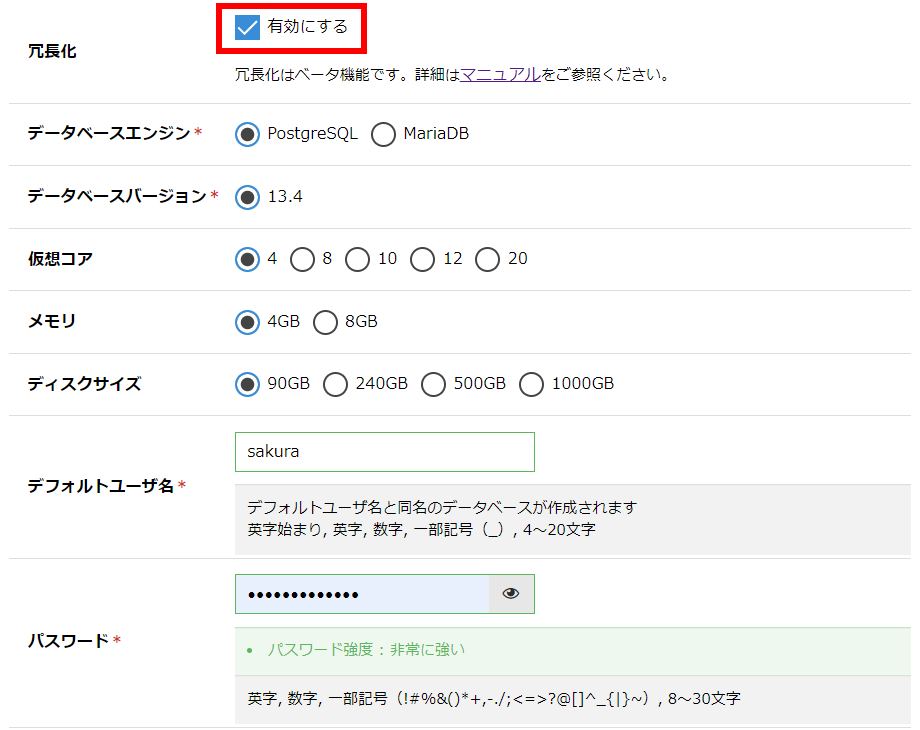Select 500GB disk size
920x730 pixels.
point(433,384)
